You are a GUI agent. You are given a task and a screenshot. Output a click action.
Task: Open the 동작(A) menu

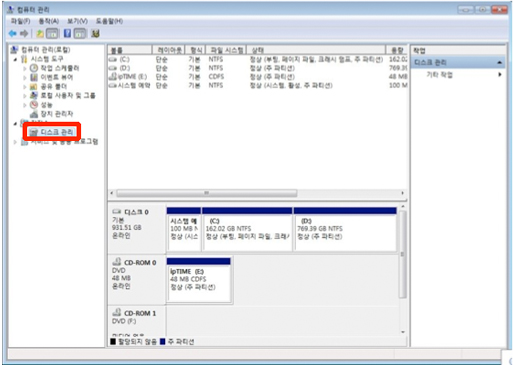pyautogui.click(x=49, y=21)
